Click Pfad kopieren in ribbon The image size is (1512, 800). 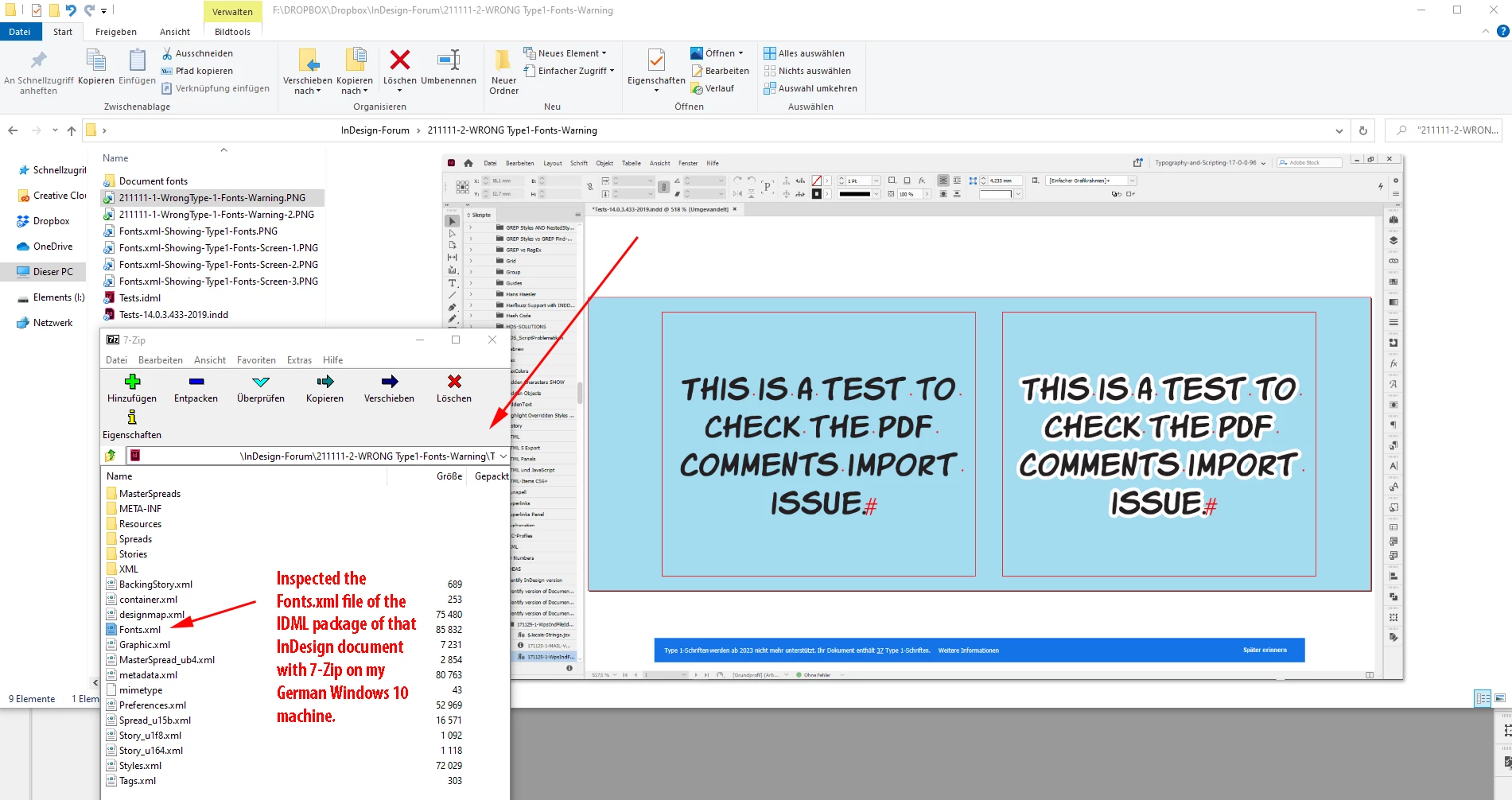pyautogui.click(x=197, y=71)
